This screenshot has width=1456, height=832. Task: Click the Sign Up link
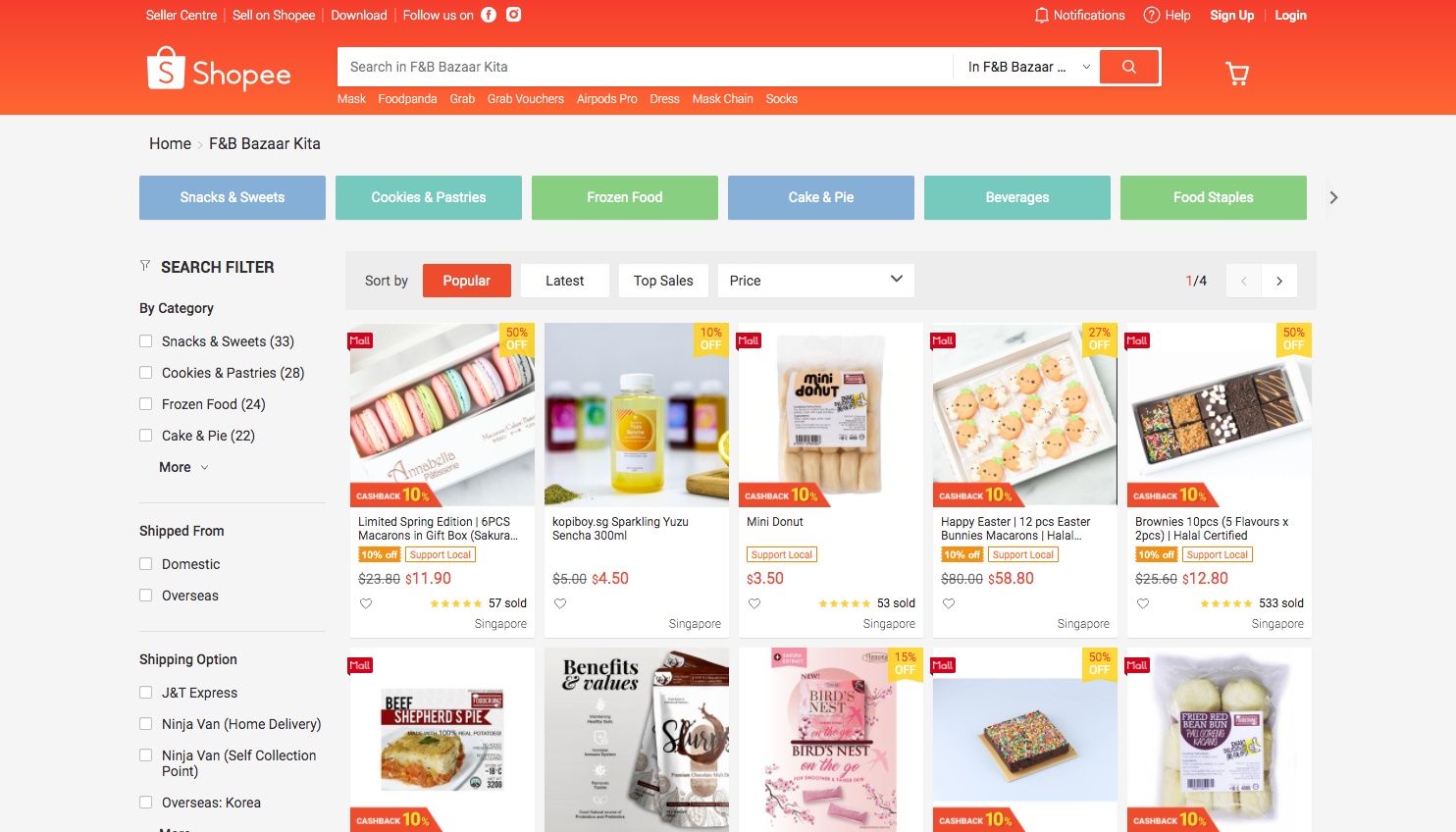click(1231, 15)
